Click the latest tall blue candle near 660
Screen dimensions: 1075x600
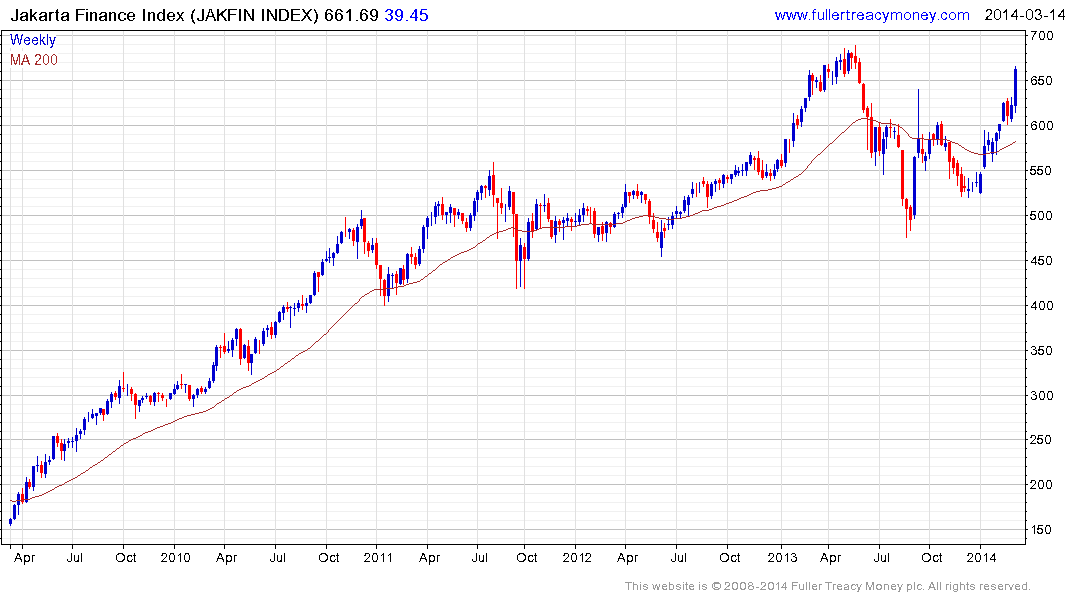pyautogui.click(x=1015, y=88)
